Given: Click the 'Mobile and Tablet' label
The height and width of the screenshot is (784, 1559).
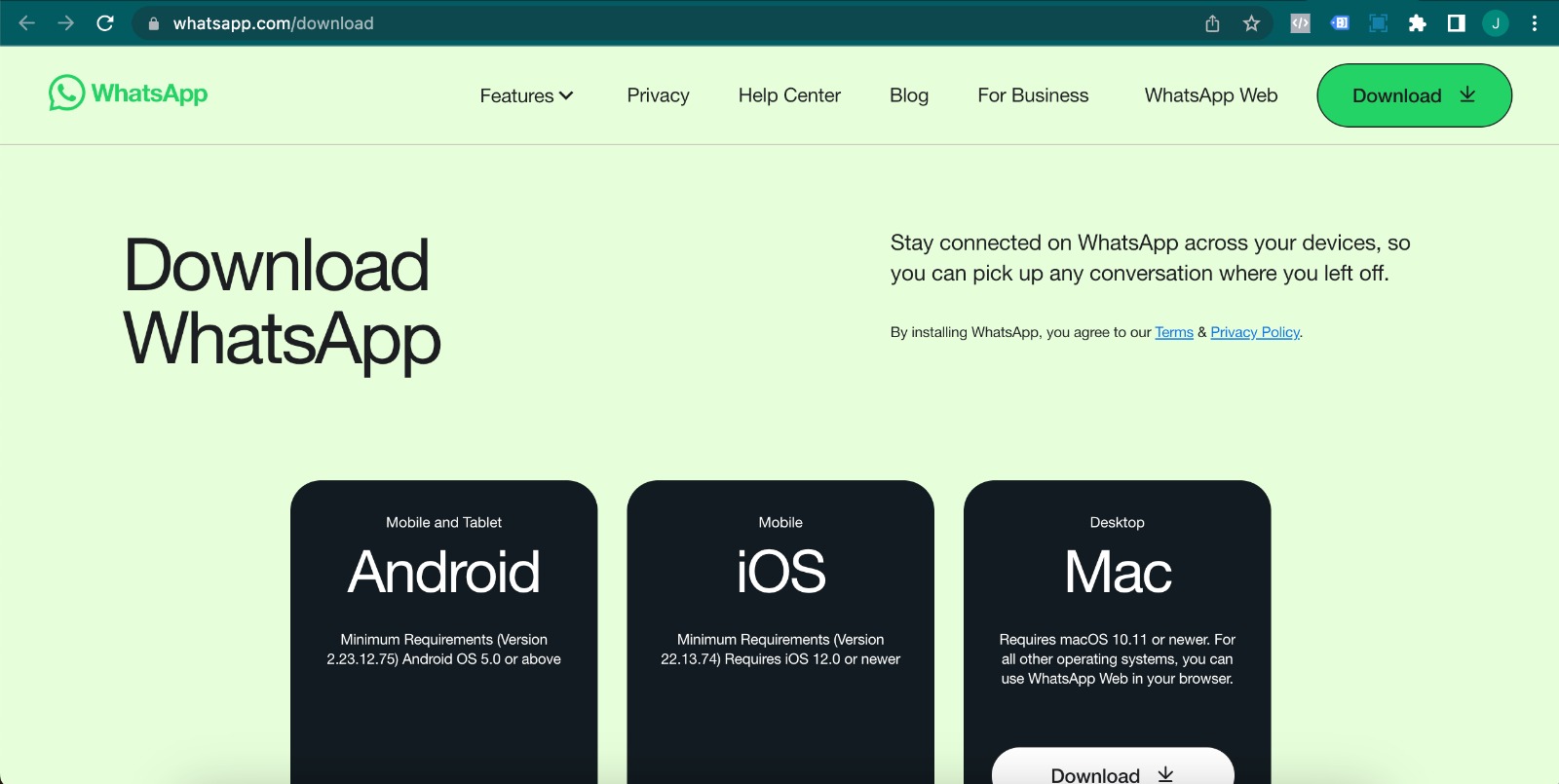Looking at the screenshot, I should (444, 522).
